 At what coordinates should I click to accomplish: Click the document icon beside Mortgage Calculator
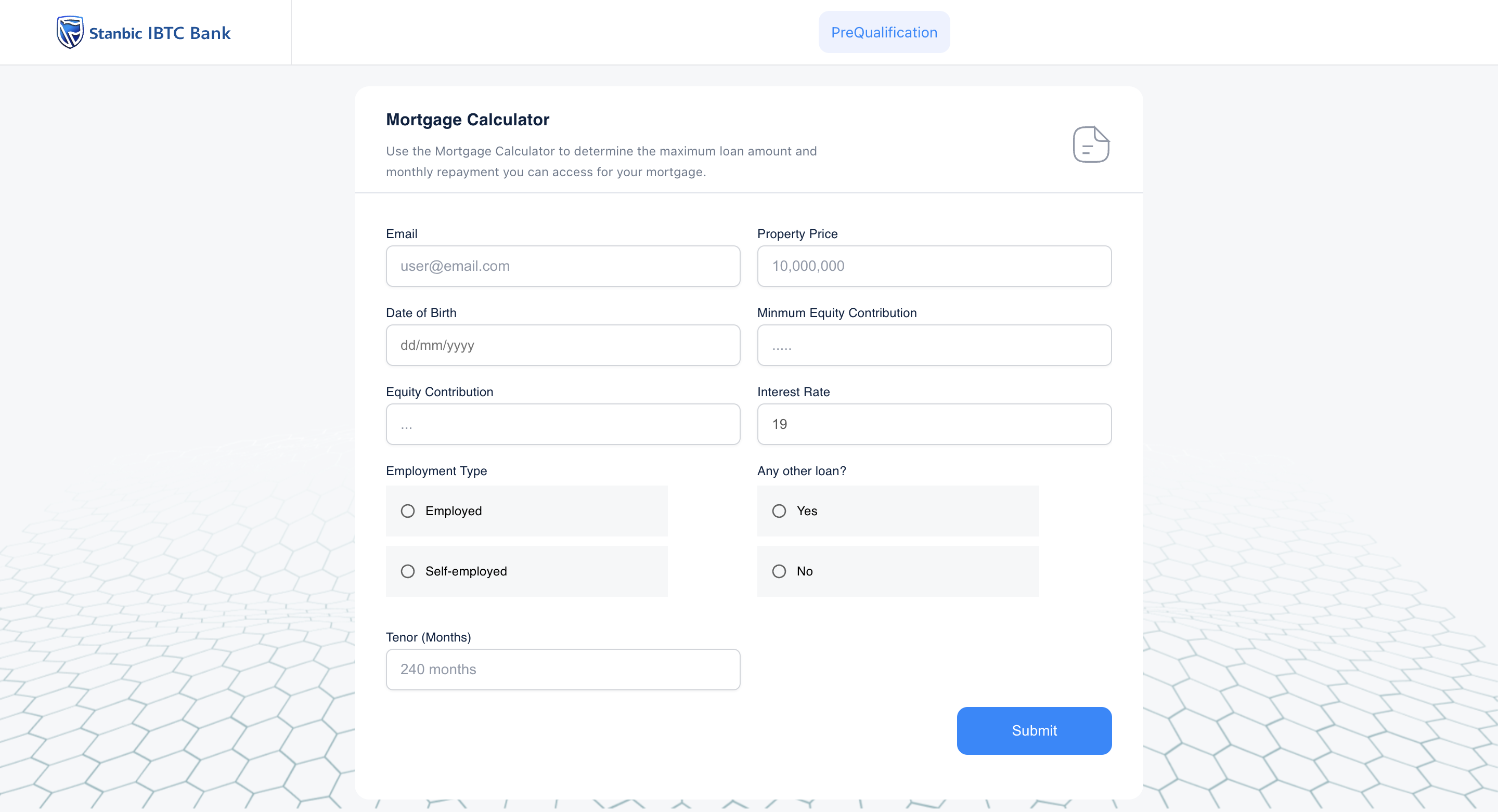click(1090, 144)
